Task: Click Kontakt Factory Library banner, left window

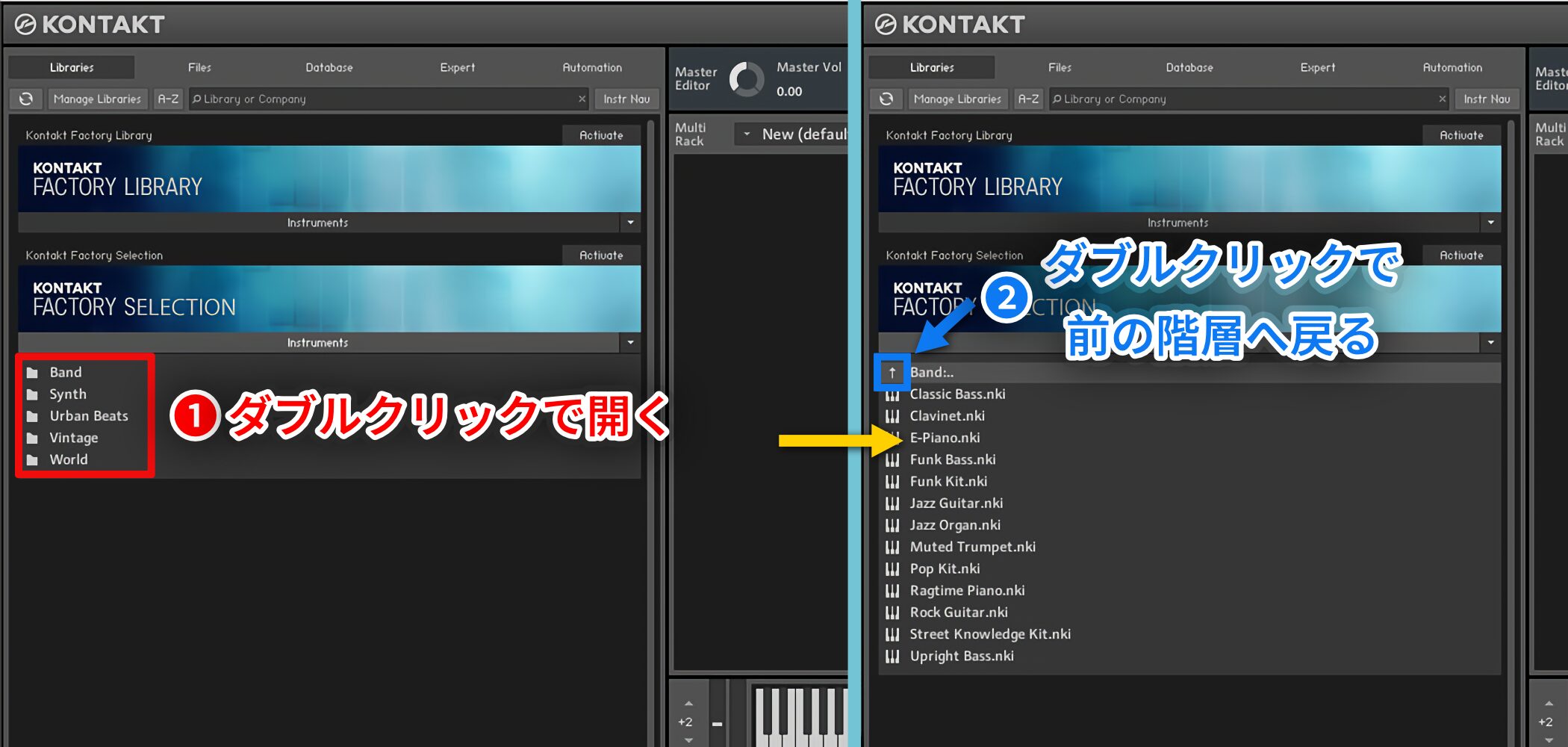Action: click(x=329, y=179)
